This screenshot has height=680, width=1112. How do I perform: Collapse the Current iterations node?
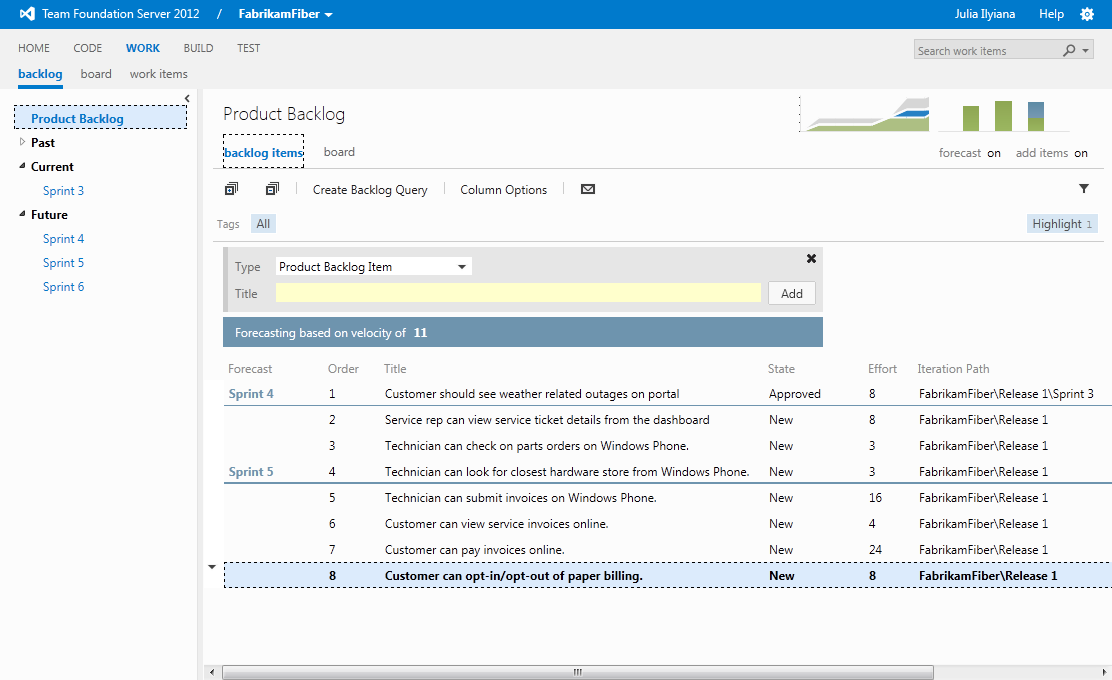click(x=22, y=166)
